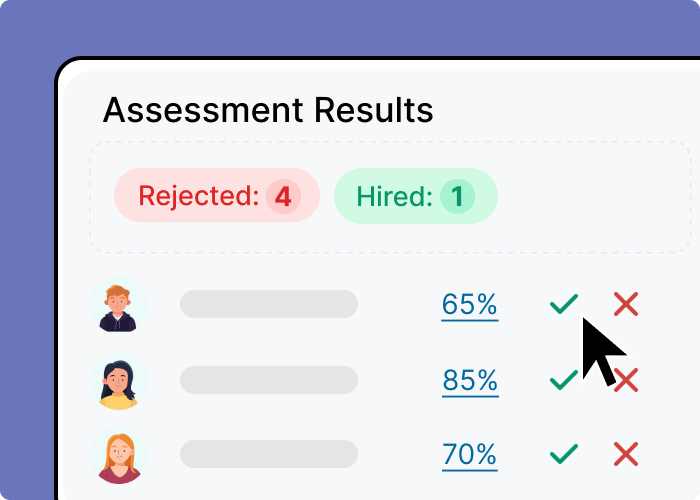Click red X in the 85% row
Screen dimensions: 700x500
coord(628,380)
